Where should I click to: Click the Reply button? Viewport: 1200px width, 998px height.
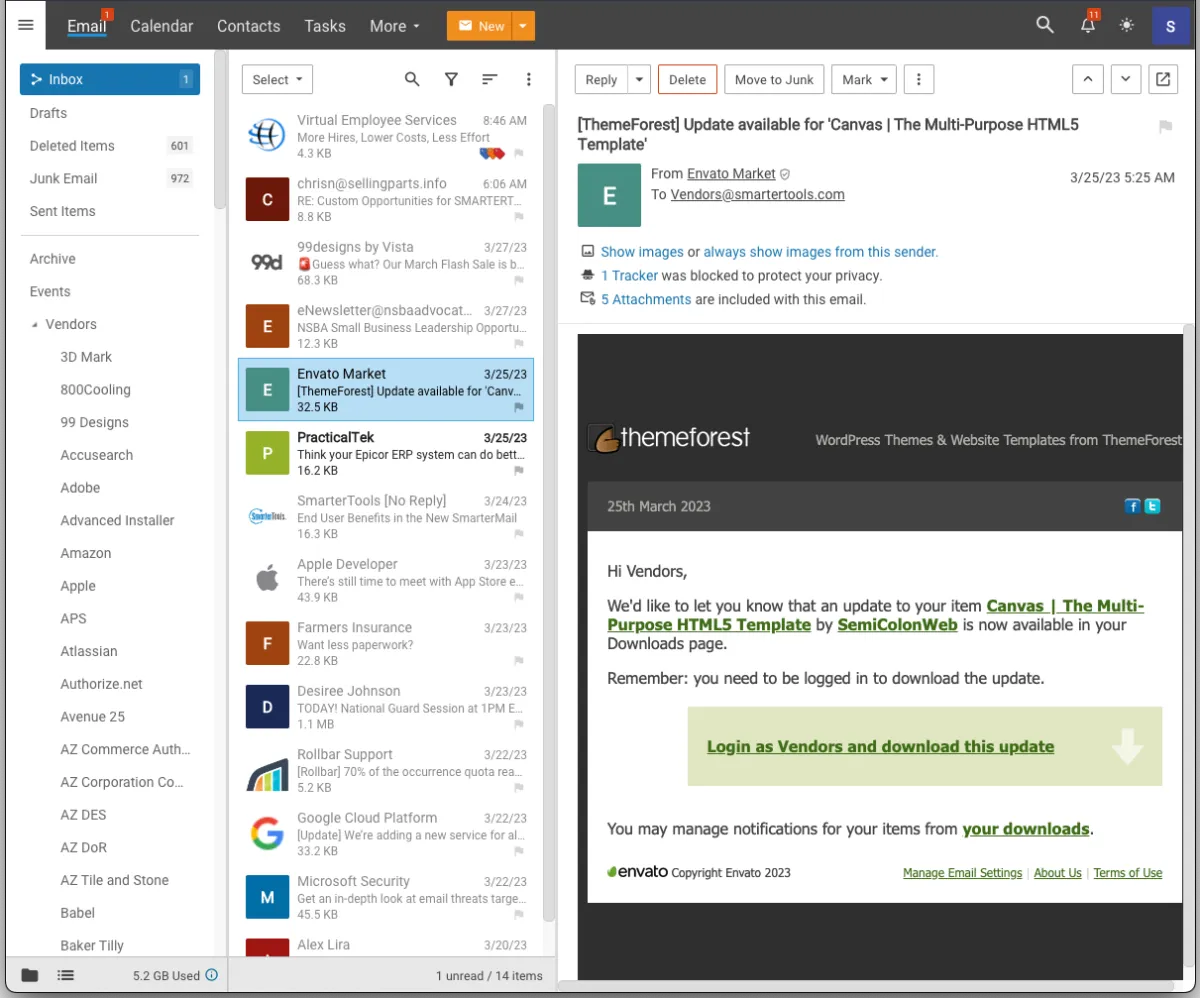[601, 80]
